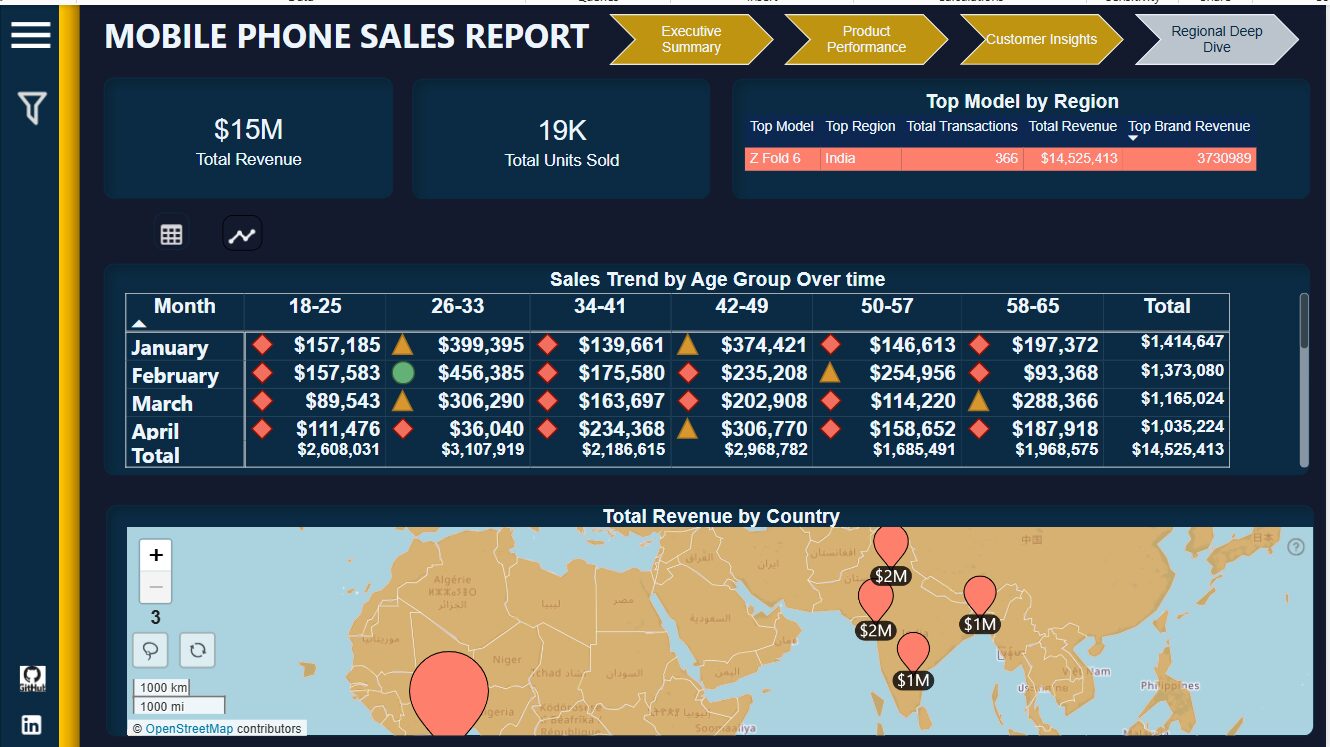Open the OpenStreetMap link
The height and width of the screenshot is (747, 1330).
(x=189, y=729)
